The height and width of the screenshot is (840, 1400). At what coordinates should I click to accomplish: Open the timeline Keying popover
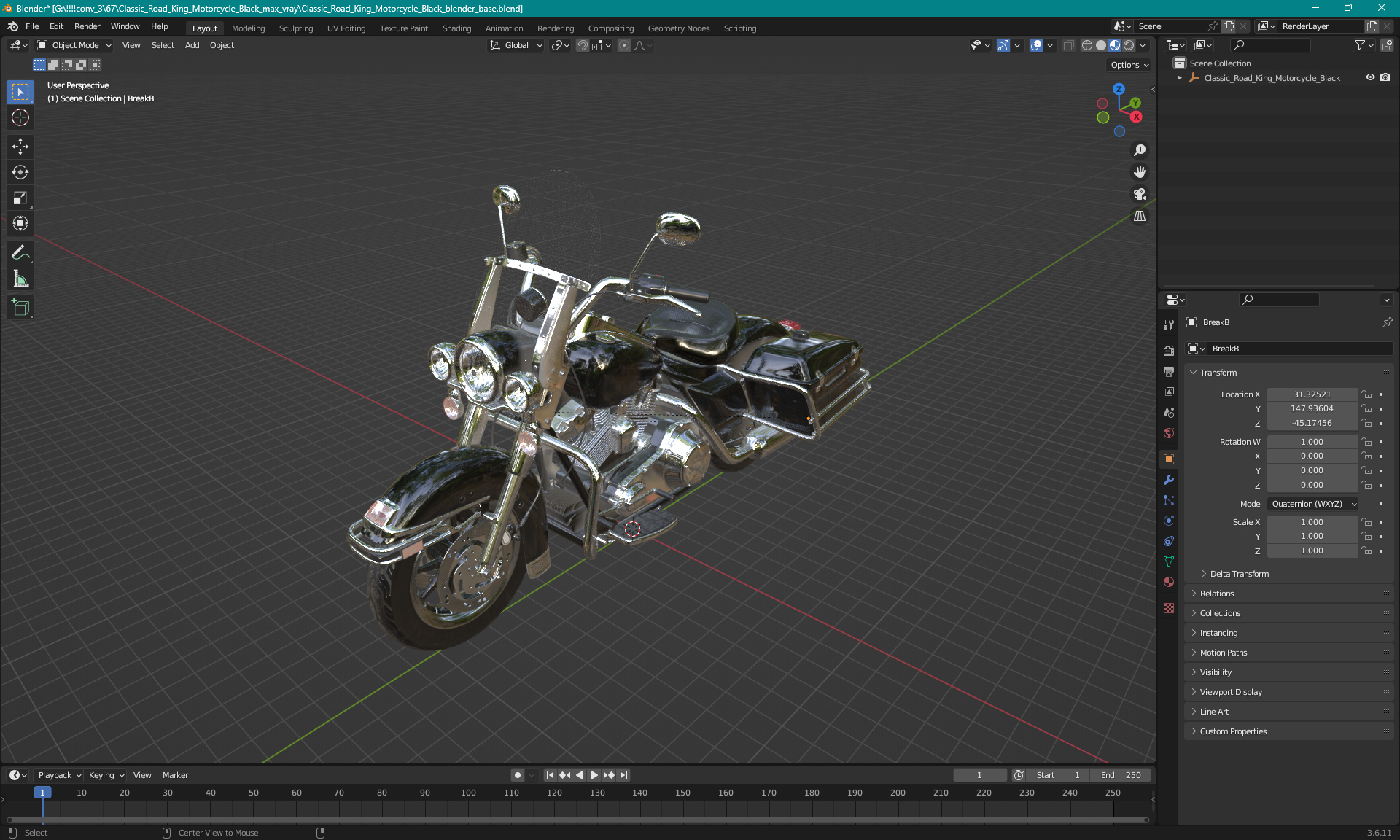point(106,775)
